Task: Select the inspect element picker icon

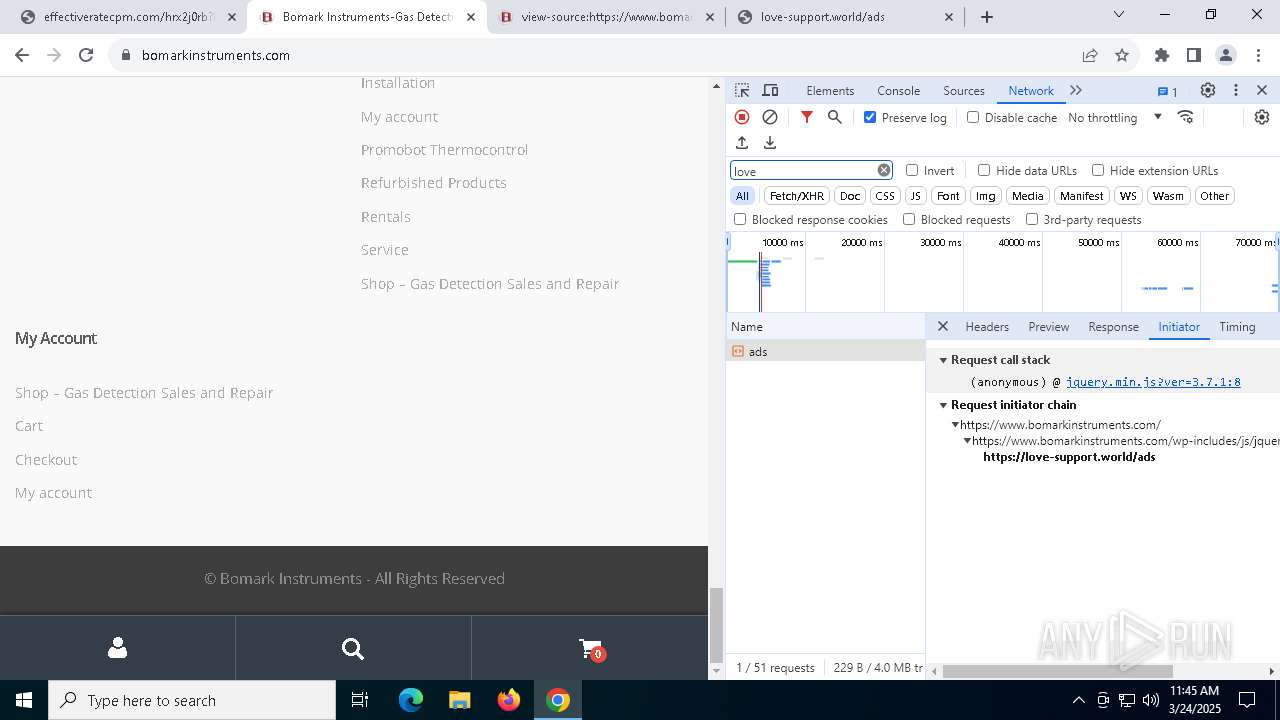Action: [x=742, y=90]
